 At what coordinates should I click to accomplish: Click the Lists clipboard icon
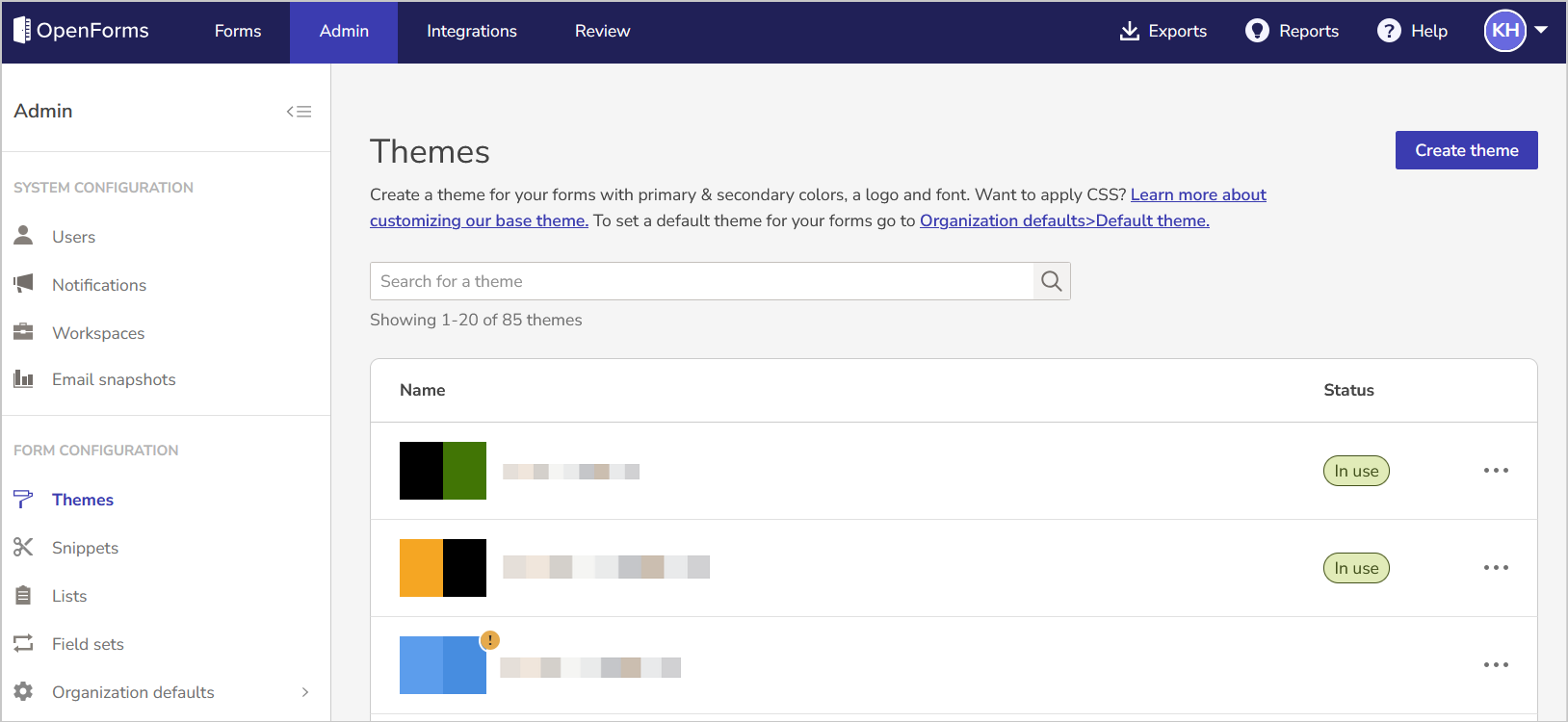(x=24, y=595)
